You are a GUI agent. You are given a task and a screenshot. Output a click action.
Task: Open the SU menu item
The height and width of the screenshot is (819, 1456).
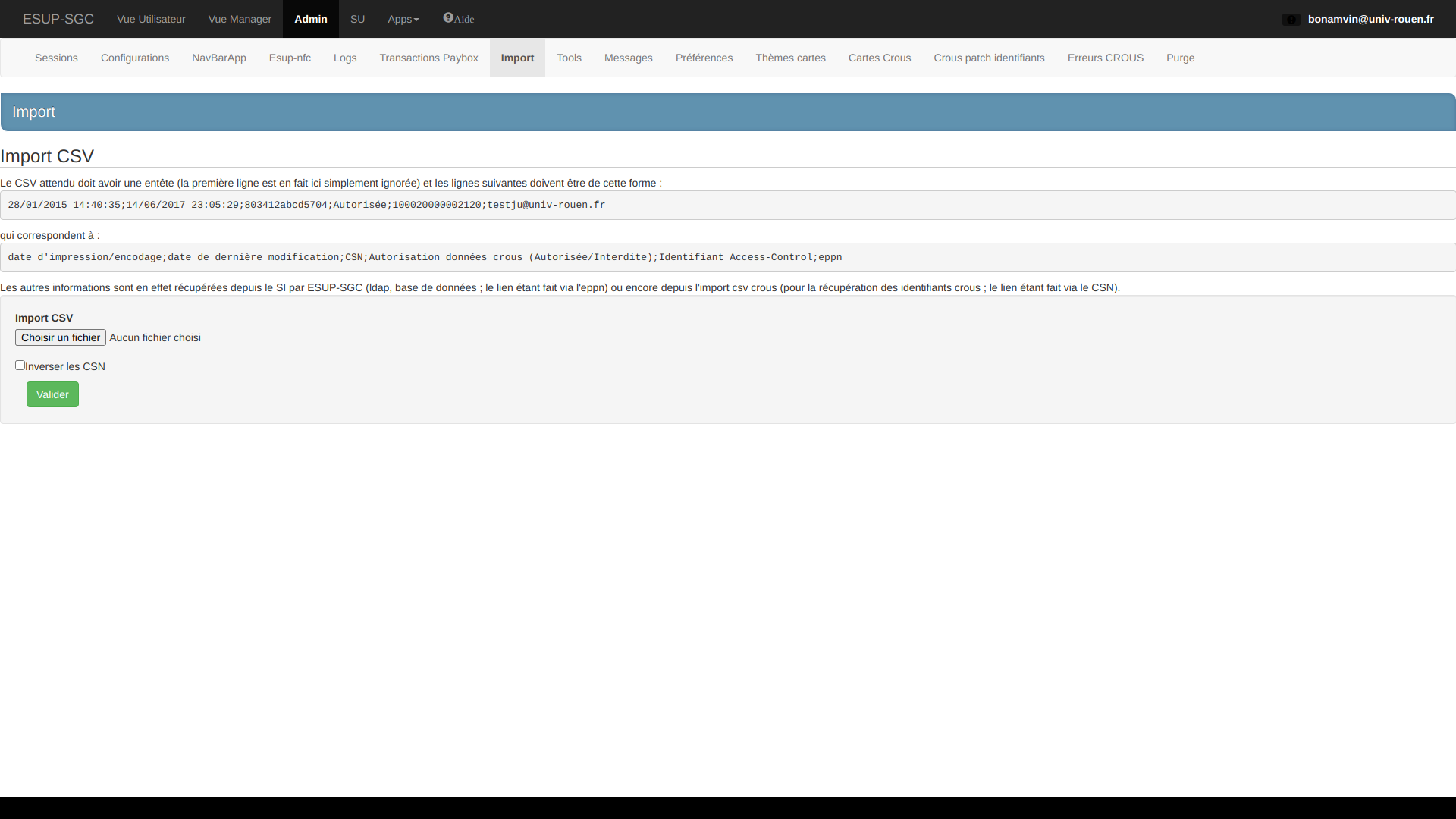357,19
